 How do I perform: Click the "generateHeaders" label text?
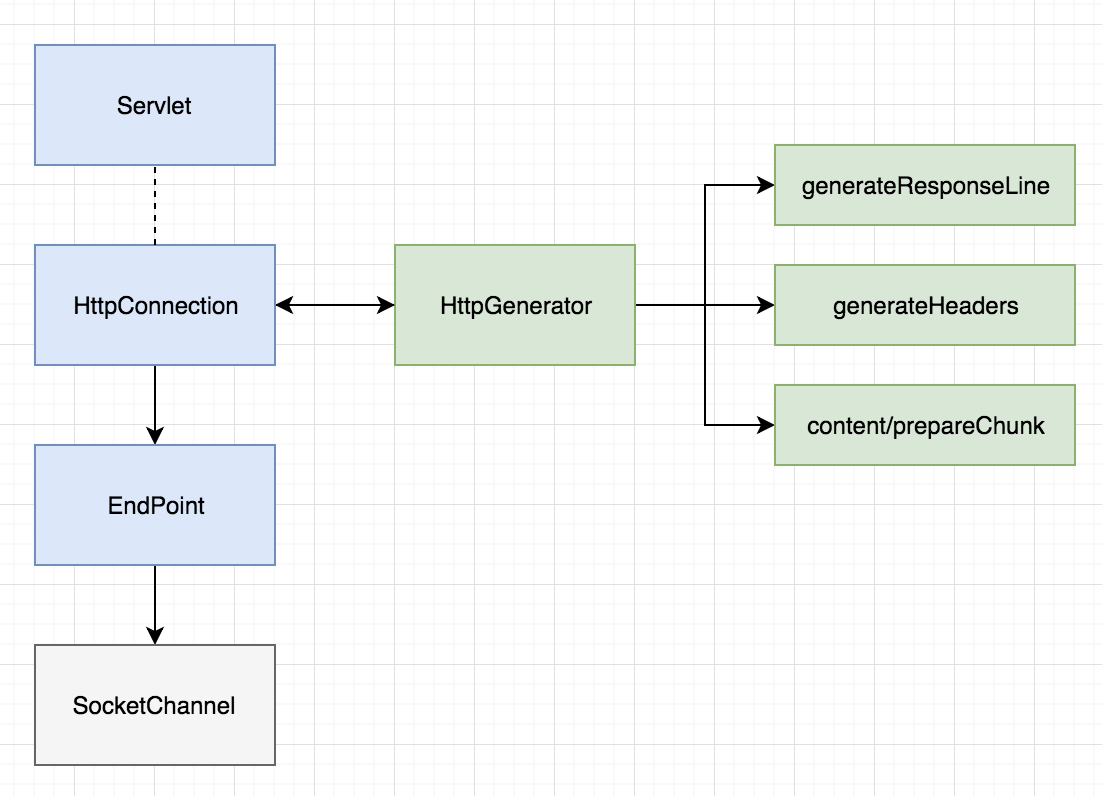(926, 306)
